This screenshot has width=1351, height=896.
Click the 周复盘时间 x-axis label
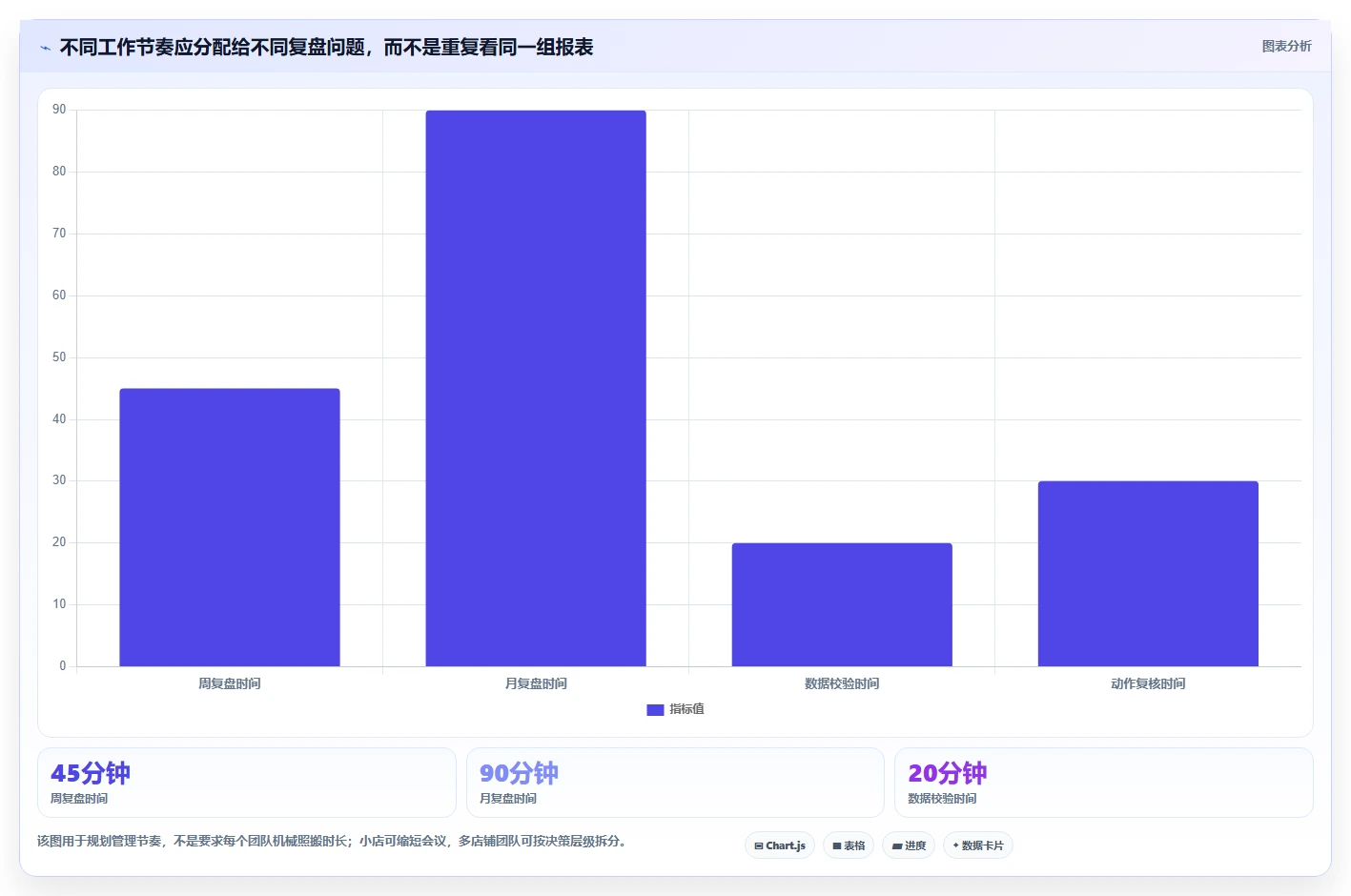(x=230, y=683)
